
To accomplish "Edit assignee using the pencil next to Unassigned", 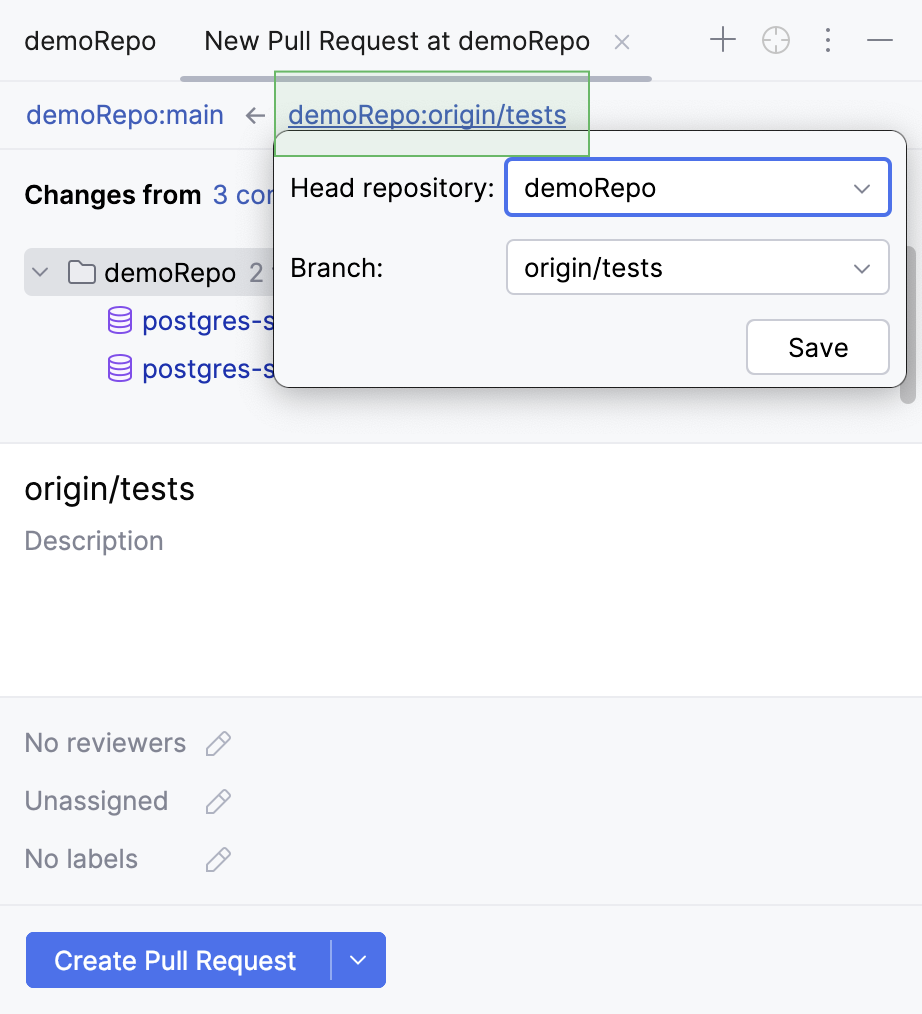I will (x=218, y=801).
